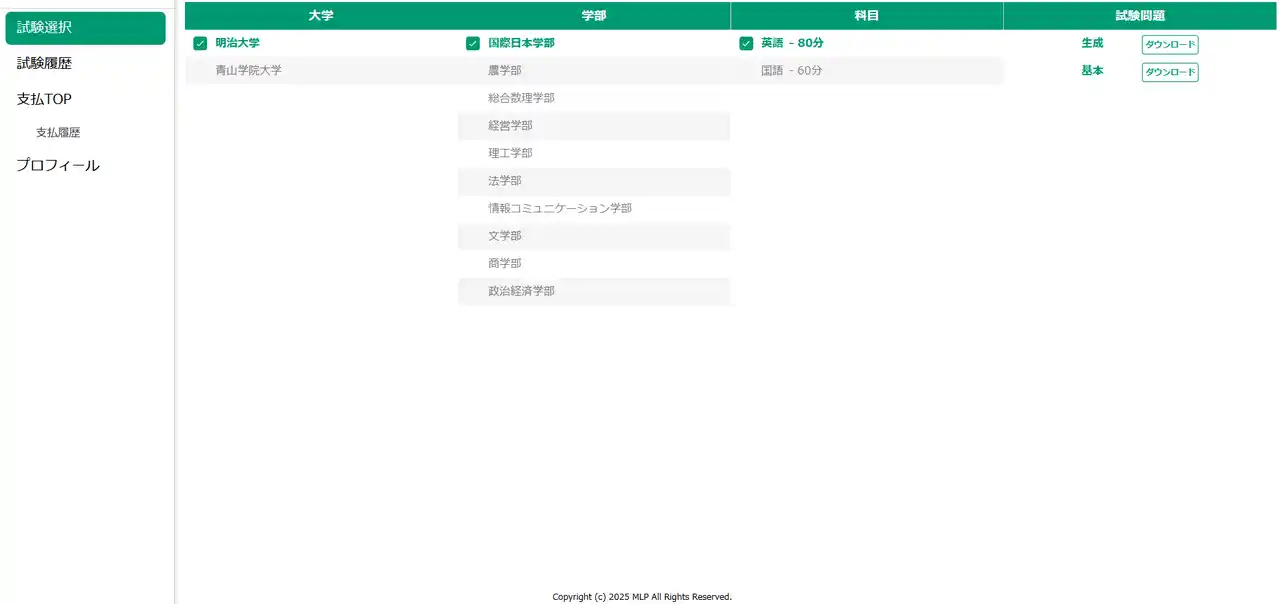Screen dimensions: 1280x604
Task: Select the highlighted 試験選択 sidebar item
Action: coord(40,28)
